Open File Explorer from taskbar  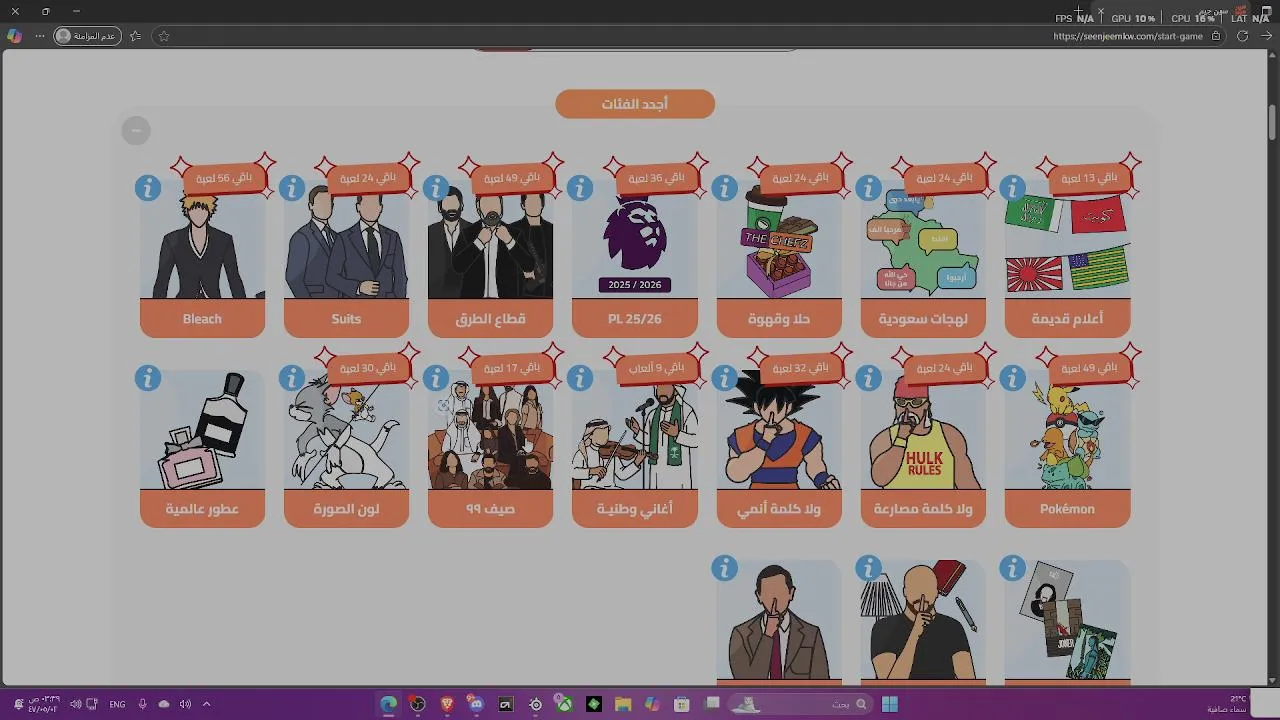pyautogui.click(x=623, y=704)
